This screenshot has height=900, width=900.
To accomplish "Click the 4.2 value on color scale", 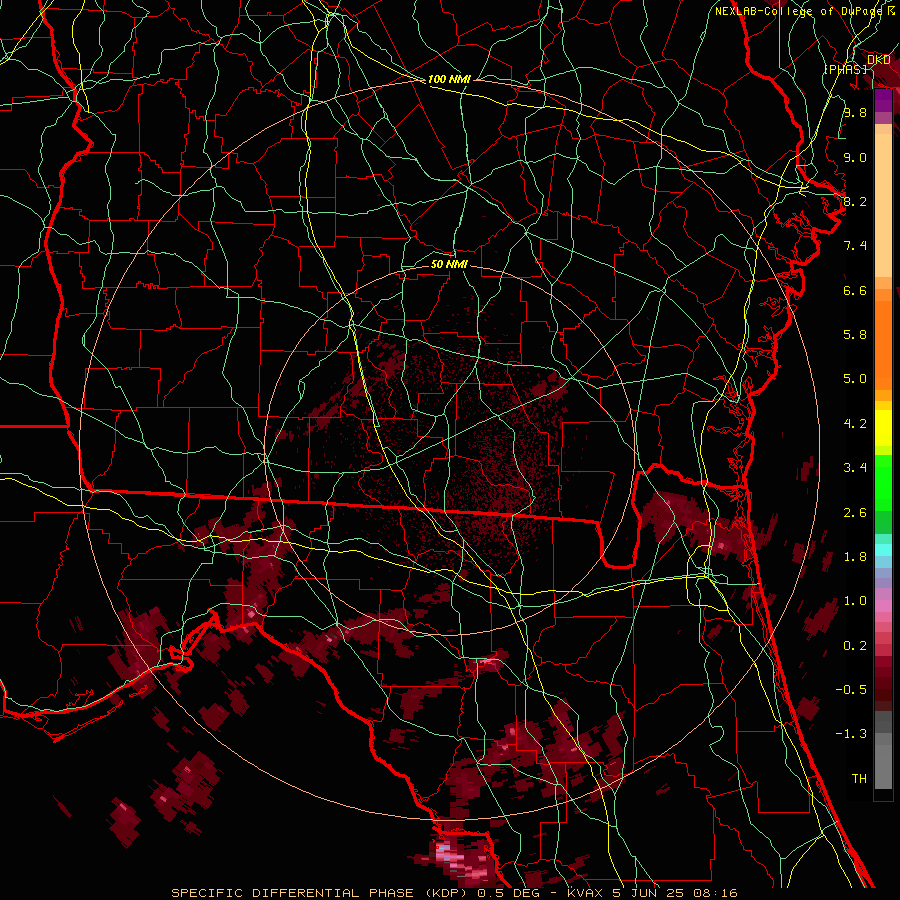I will (855, 424).
